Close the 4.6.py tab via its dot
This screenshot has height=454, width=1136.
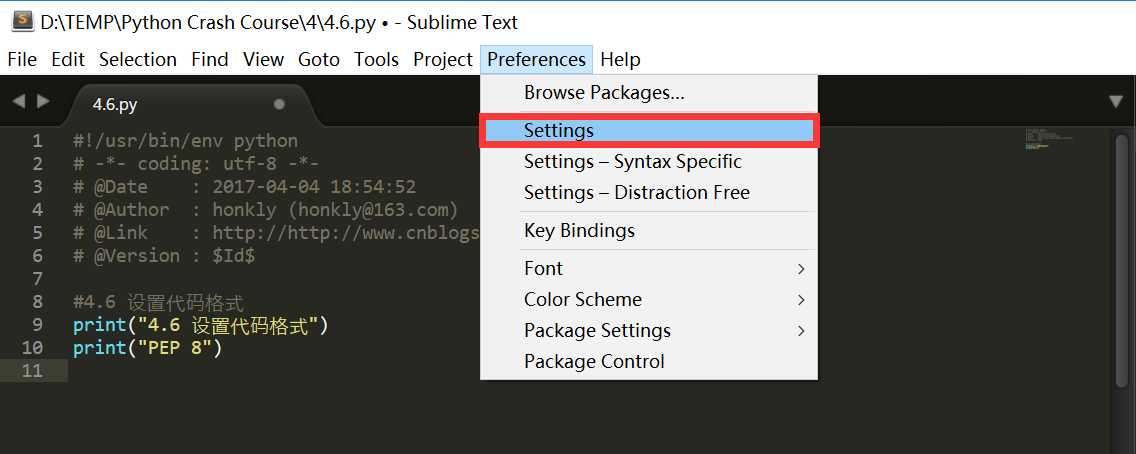[279, 104]
